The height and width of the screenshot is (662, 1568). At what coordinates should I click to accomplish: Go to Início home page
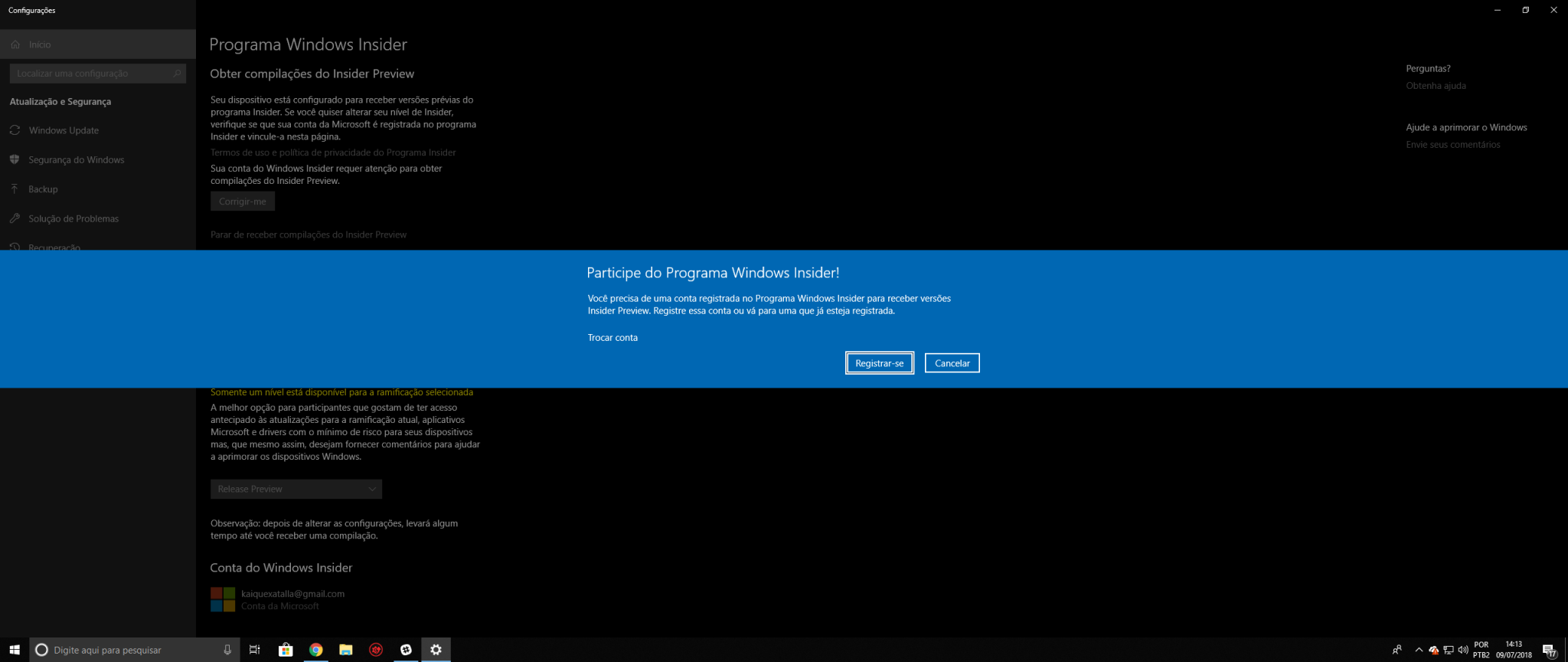[x=98, y=44]
